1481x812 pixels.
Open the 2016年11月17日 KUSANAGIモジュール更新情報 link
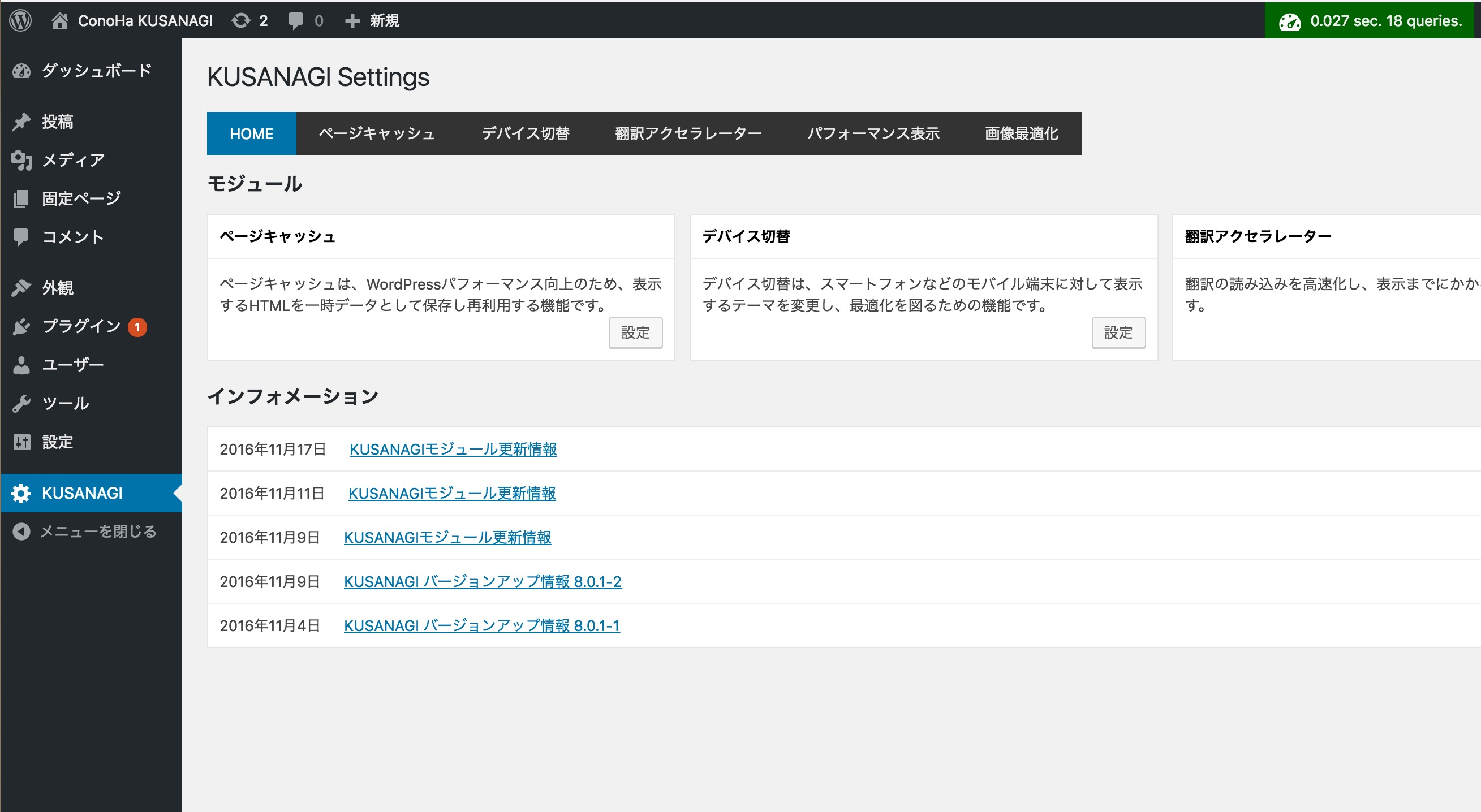pyautogui.click(x=453, y=450)
